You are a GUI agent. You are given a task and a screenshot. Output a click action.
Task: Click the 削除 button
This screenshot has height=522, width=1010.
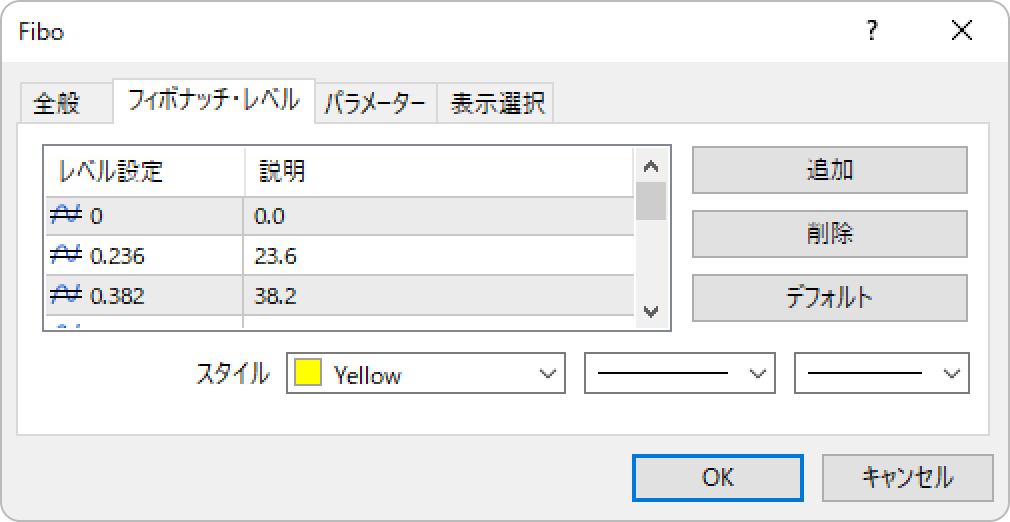tap(830, 234)
